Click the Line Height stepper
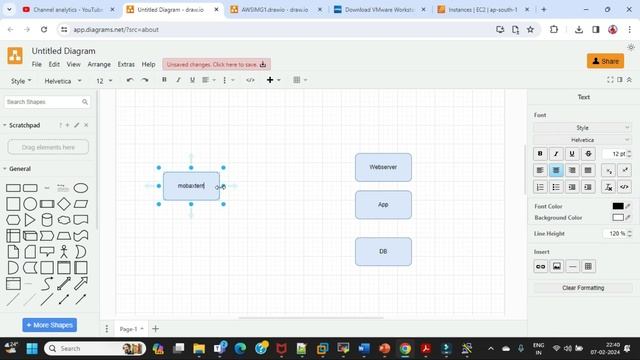Viewport: 640px width, 360px height. (629, 233)
